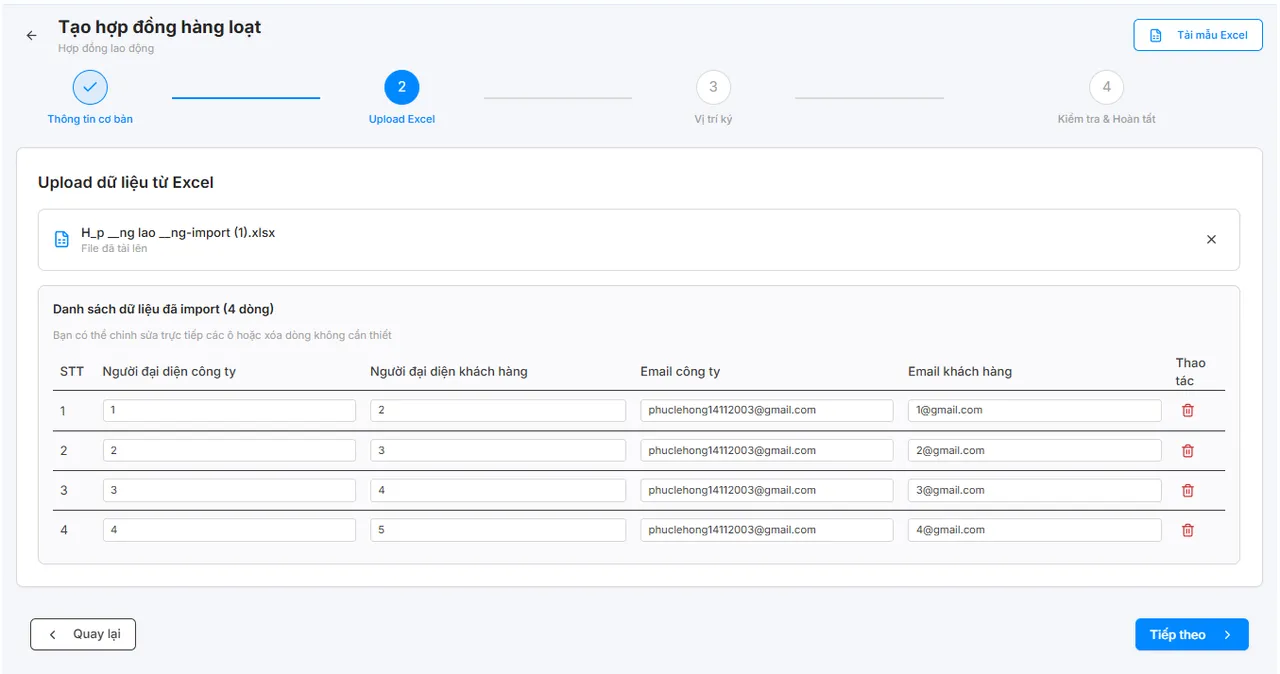Remove the uploaded xlsx file
This screenshot has height=674, width=1280.
[1211, 240]
